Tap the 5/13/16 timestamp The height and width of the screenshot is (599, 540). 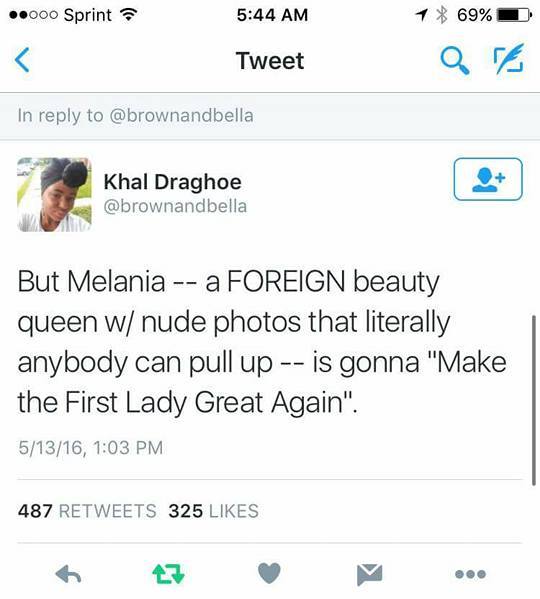click(91, 448)
